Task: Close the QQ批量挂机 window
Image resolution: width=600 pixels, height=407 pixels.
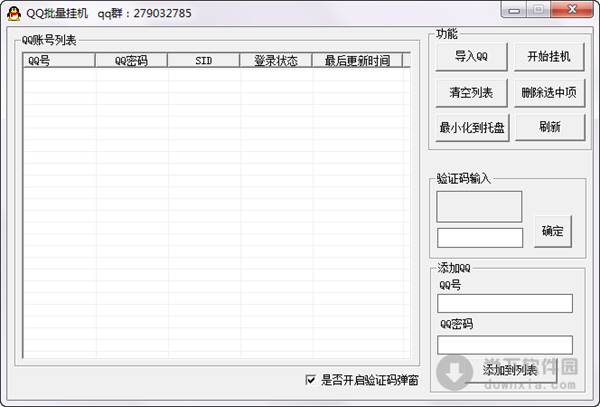Action: tap(572, 10)
